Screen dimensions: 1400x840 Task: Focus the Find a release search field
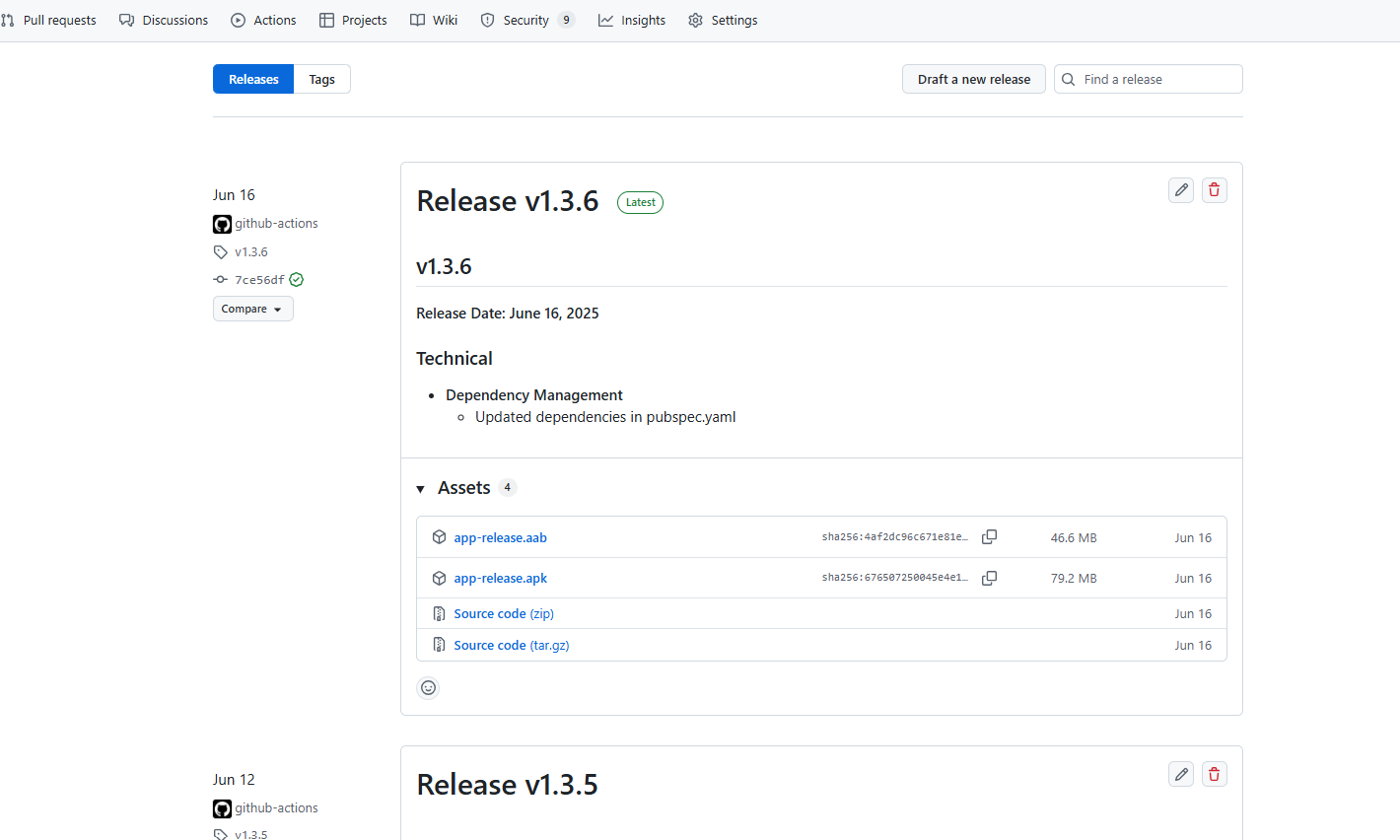[x=1158, y=79]
